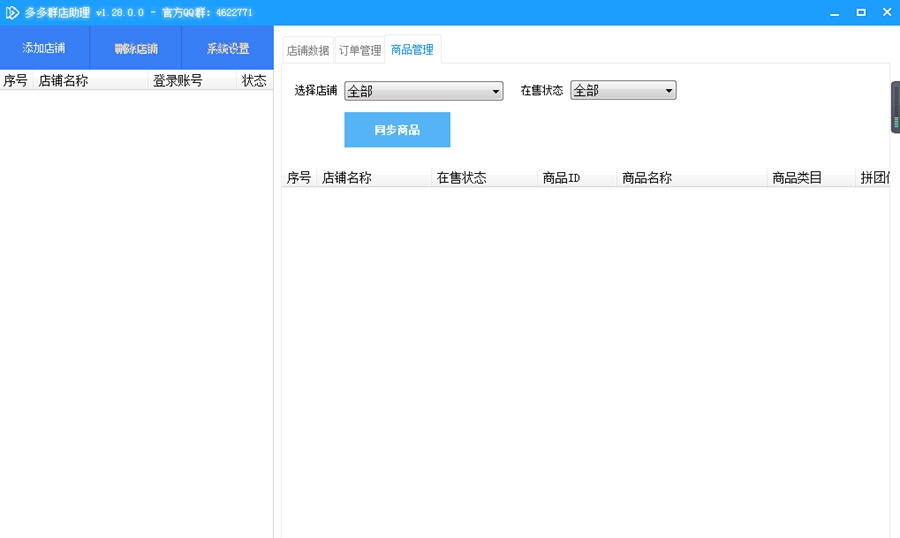Click the 添加店铺 button

point(44,48)
